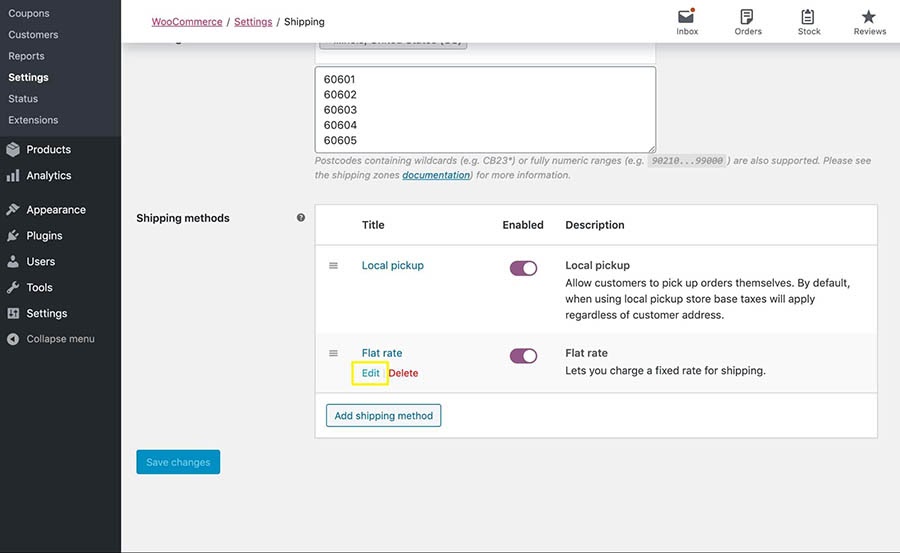Open the Orders icon in top bar
Screen dimensions: 900x553
point(747,17)
